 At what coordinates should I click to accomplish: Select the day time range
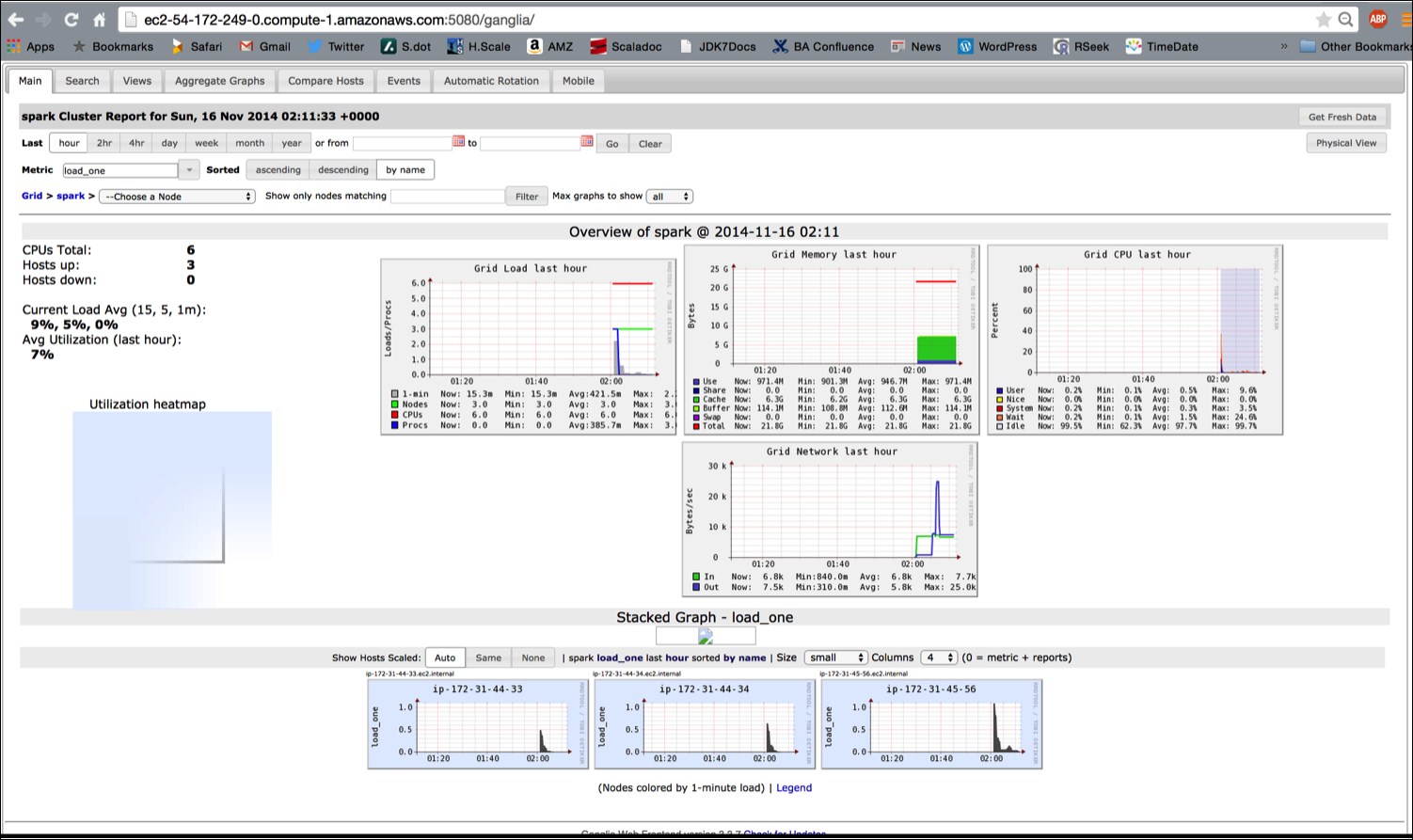click(x=169, y=143)
